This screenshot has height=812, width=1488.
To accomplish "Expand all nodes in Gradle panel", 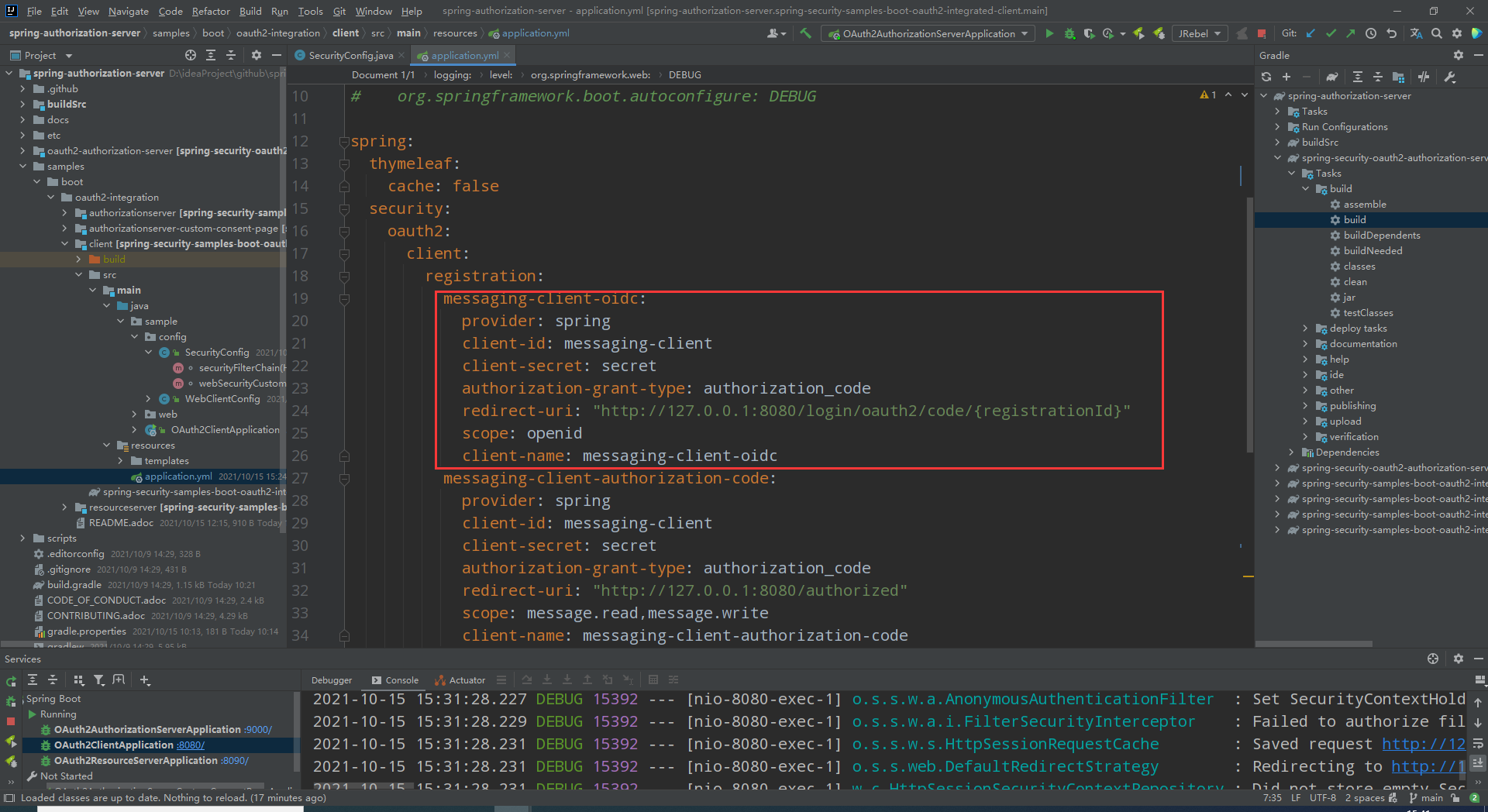I will point(1358,77).
